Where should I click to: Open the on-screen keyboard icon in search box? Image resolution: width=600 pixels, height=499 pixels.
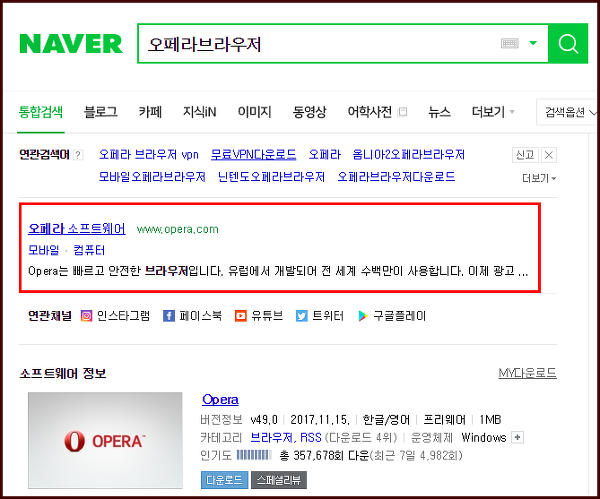[x=509, y=43]
